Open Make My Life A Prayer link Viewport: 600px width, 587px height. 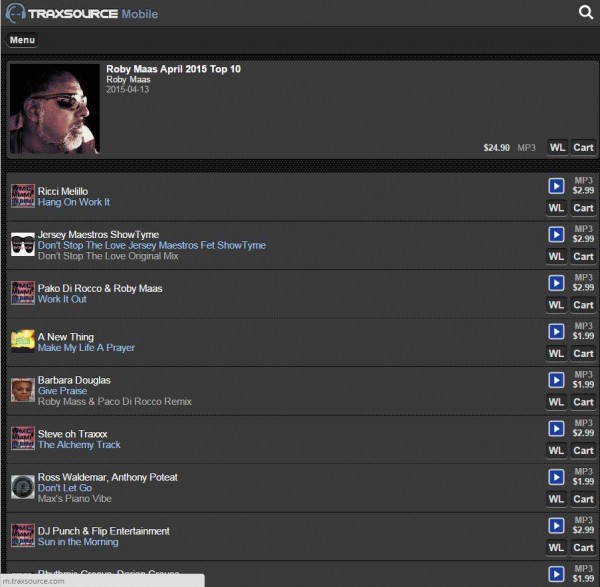click(86, 348)
